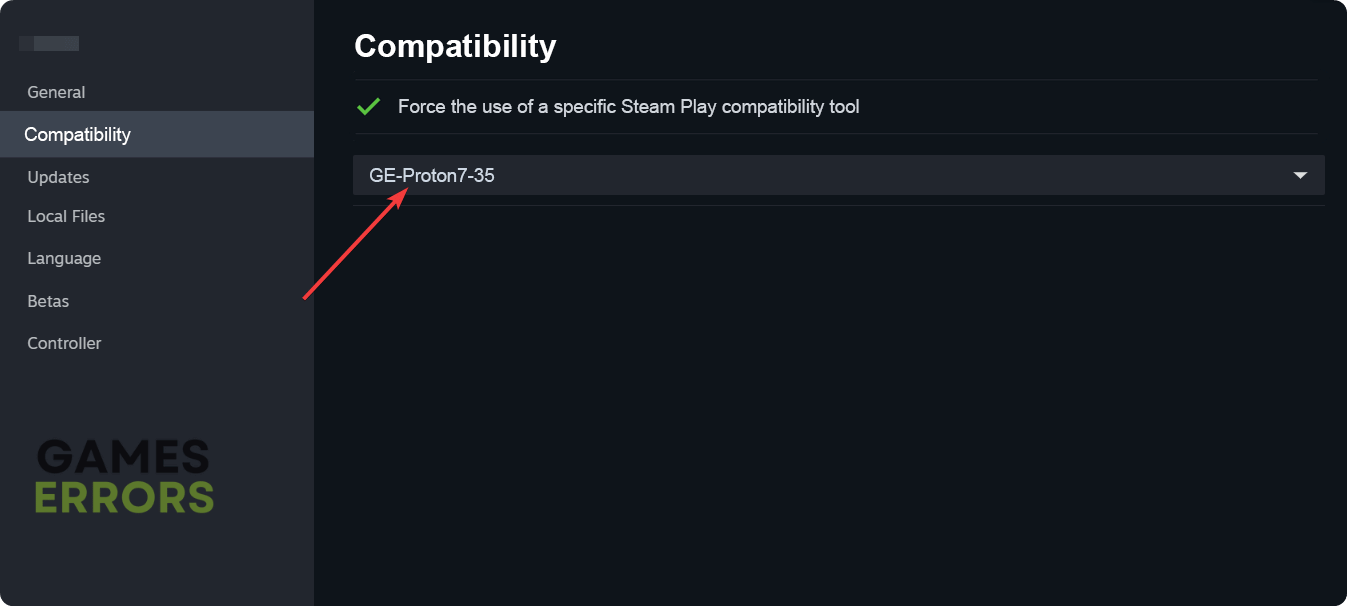Viewport: 1347px width, 606px height.
Task: Open the General settings section
Action: 56,92
